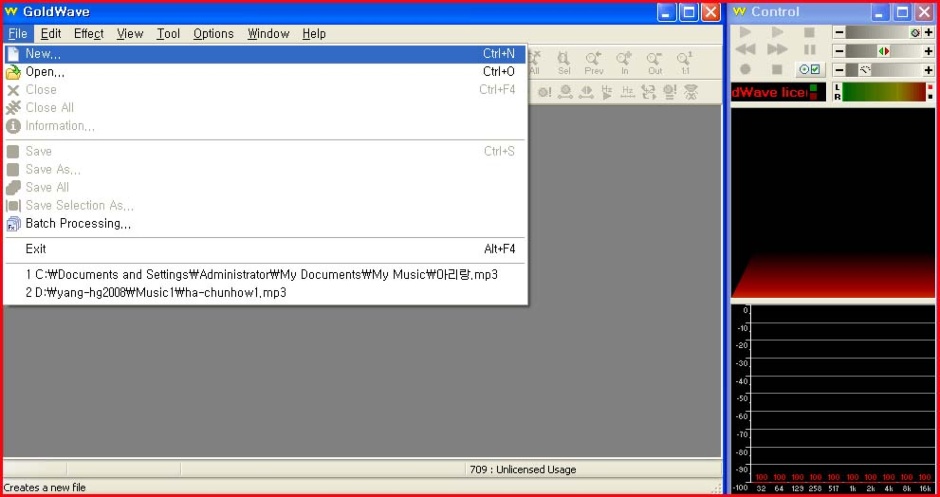Click the grayed Save As... entry
Viewport: 940px width, 497px height.
click(x=265, y=170)
